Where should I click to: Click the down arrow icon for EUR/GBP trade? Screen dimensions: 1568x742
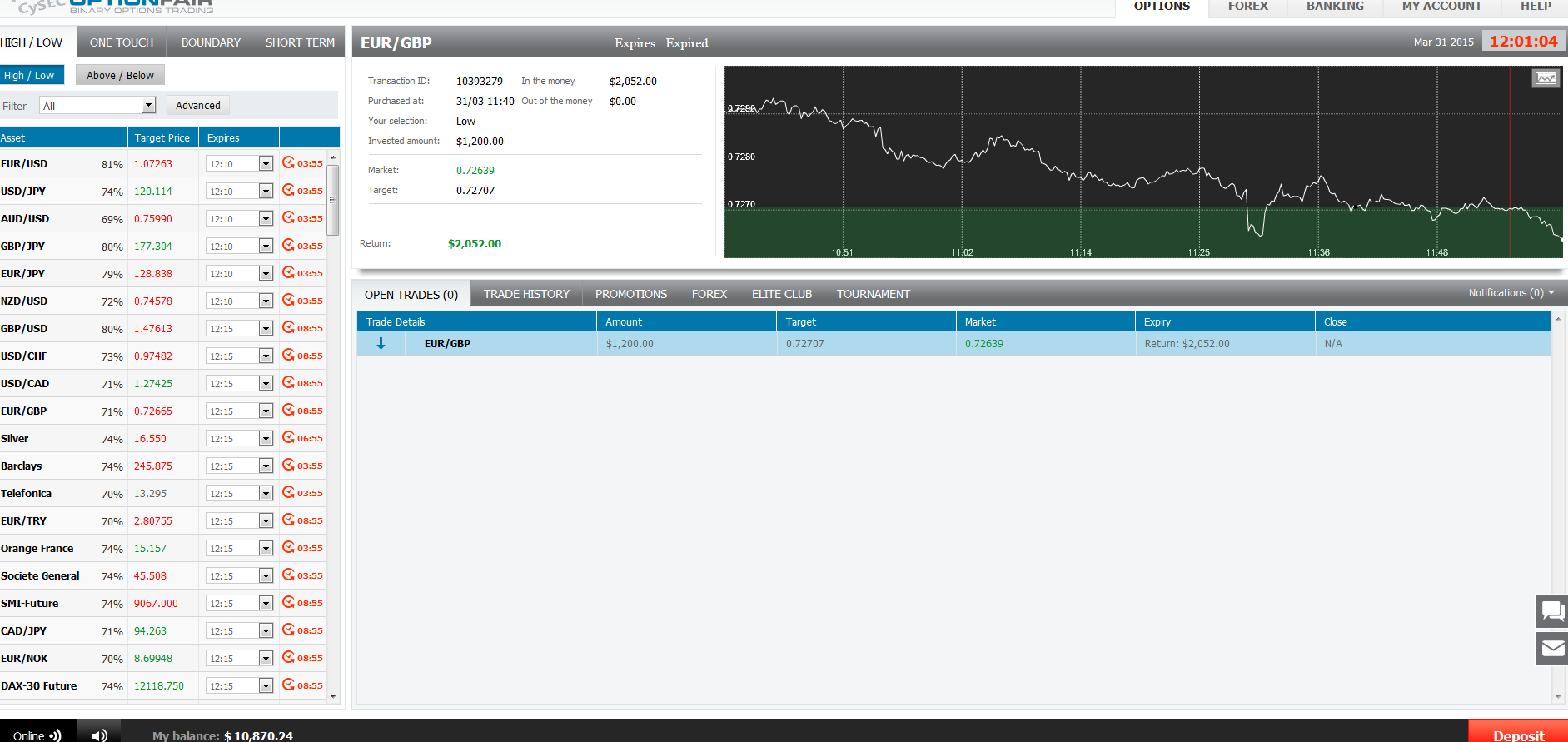click(x=381, y=344)
